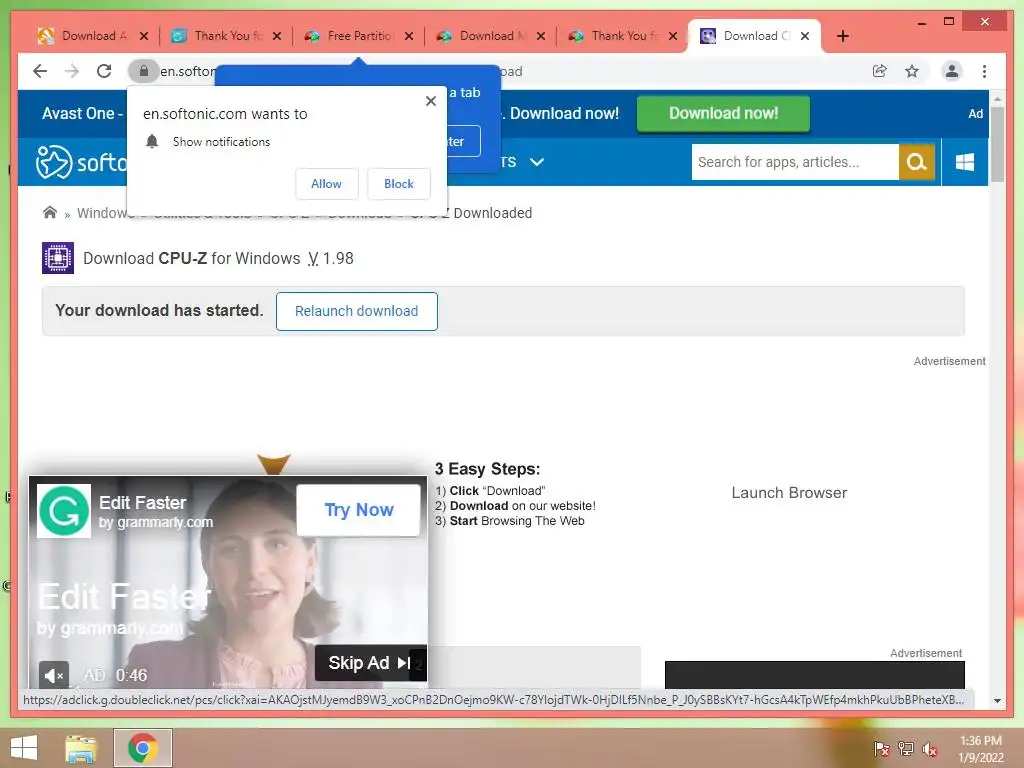Click the lock icon in address bar

144,71
